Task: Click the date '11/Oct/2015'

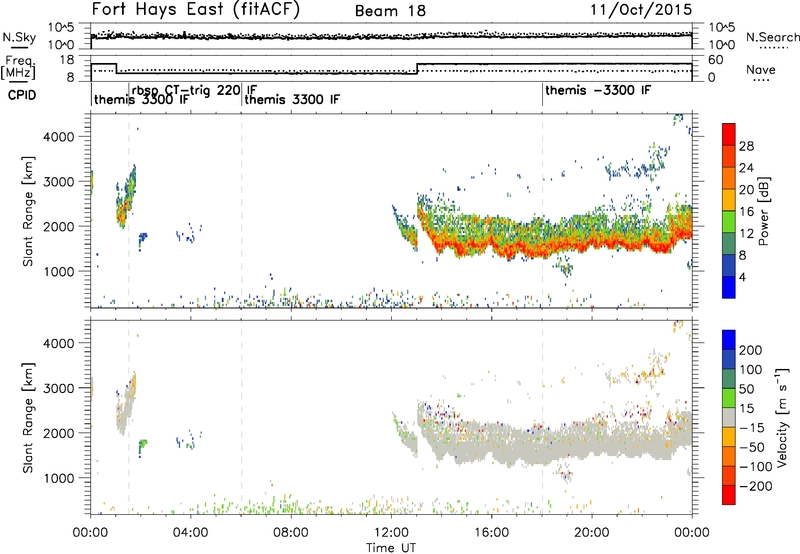Action: click(641, 10)
